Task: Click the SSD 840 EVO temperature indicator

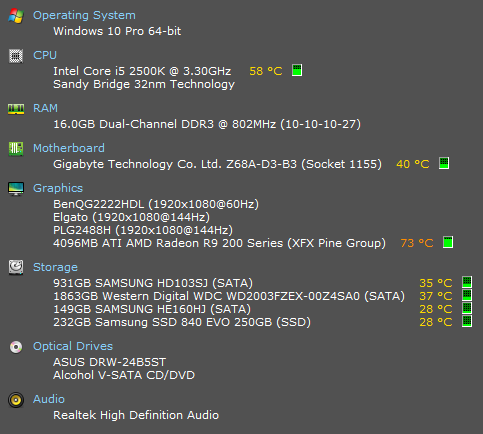Action: point(467,321)
